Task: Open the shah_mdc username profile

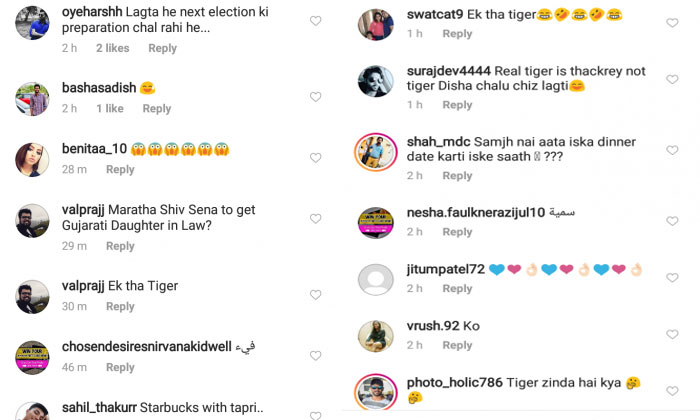Action: click(x=437, y=142)
